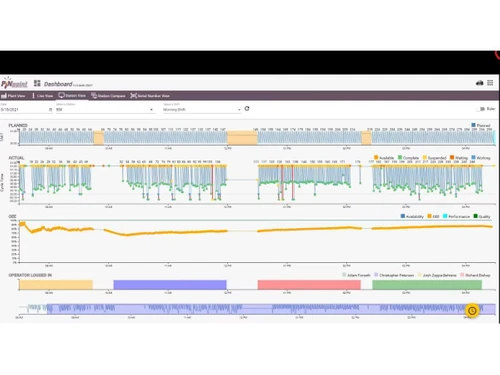Open the Station Compare tab

coord(109,96)
